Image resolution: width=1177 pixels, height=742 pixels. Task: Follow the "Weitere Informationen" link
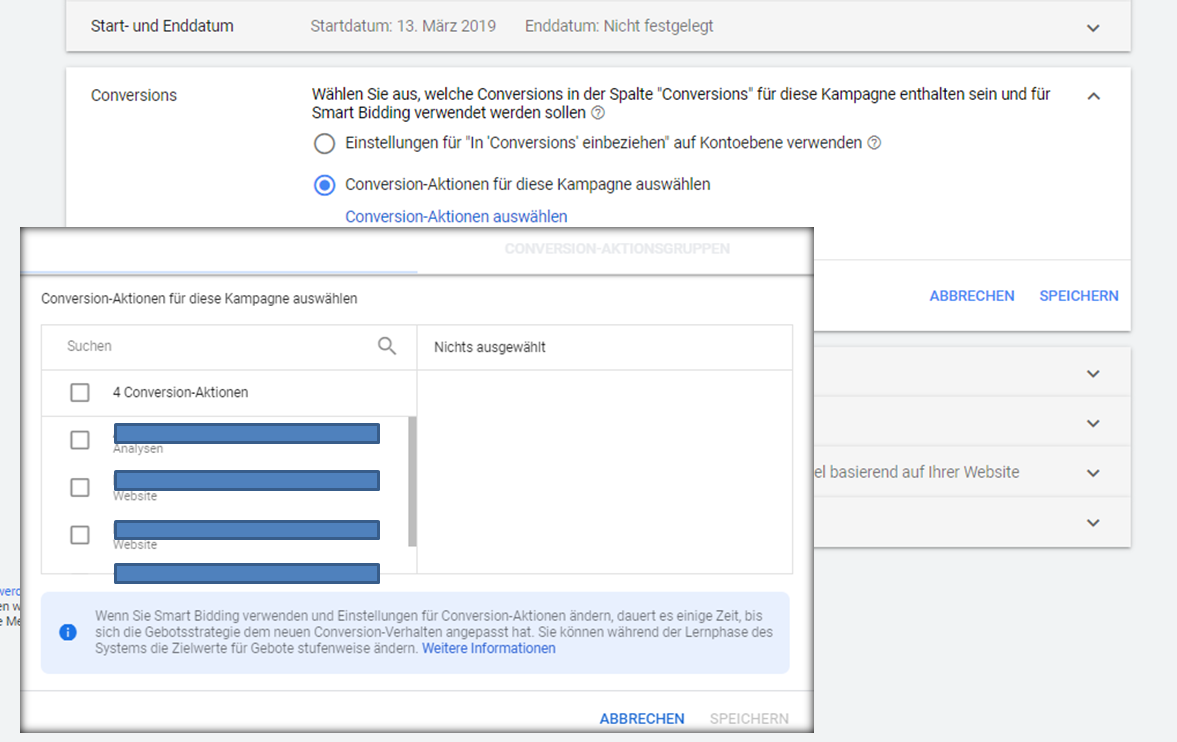[x=488, y=648]
